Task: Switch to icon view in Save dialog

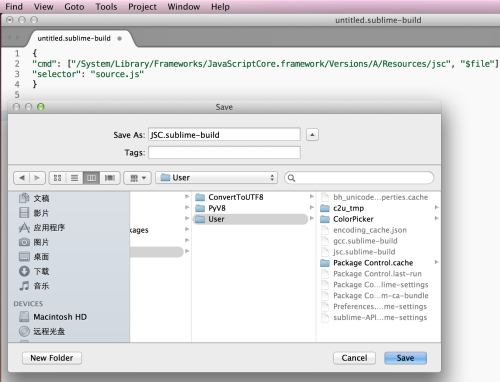Action: tap(58, 178)
